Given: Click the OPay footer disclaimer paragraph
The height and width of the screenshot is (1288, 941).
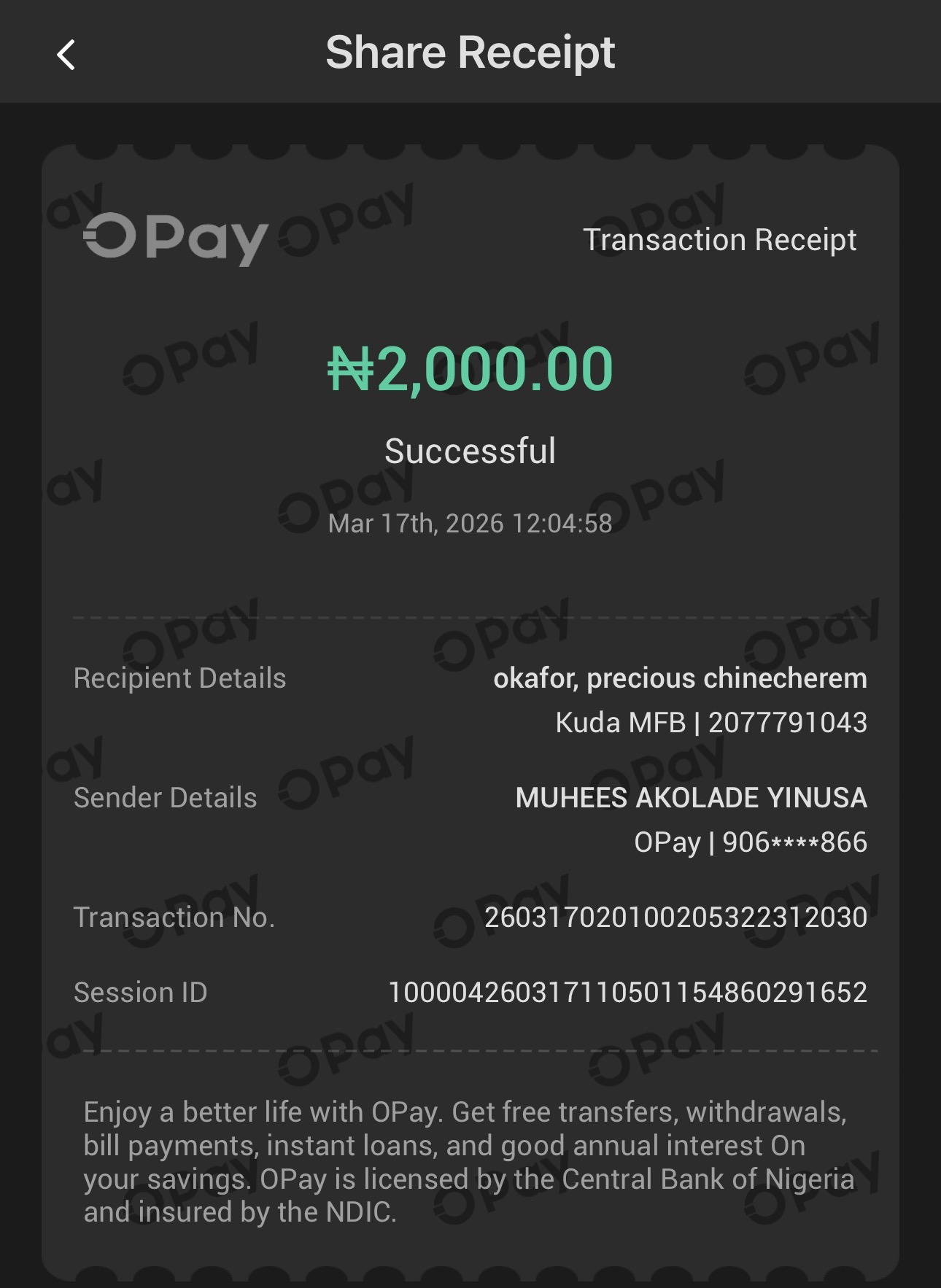Looking at the screenshot, I should [467, 1162].
